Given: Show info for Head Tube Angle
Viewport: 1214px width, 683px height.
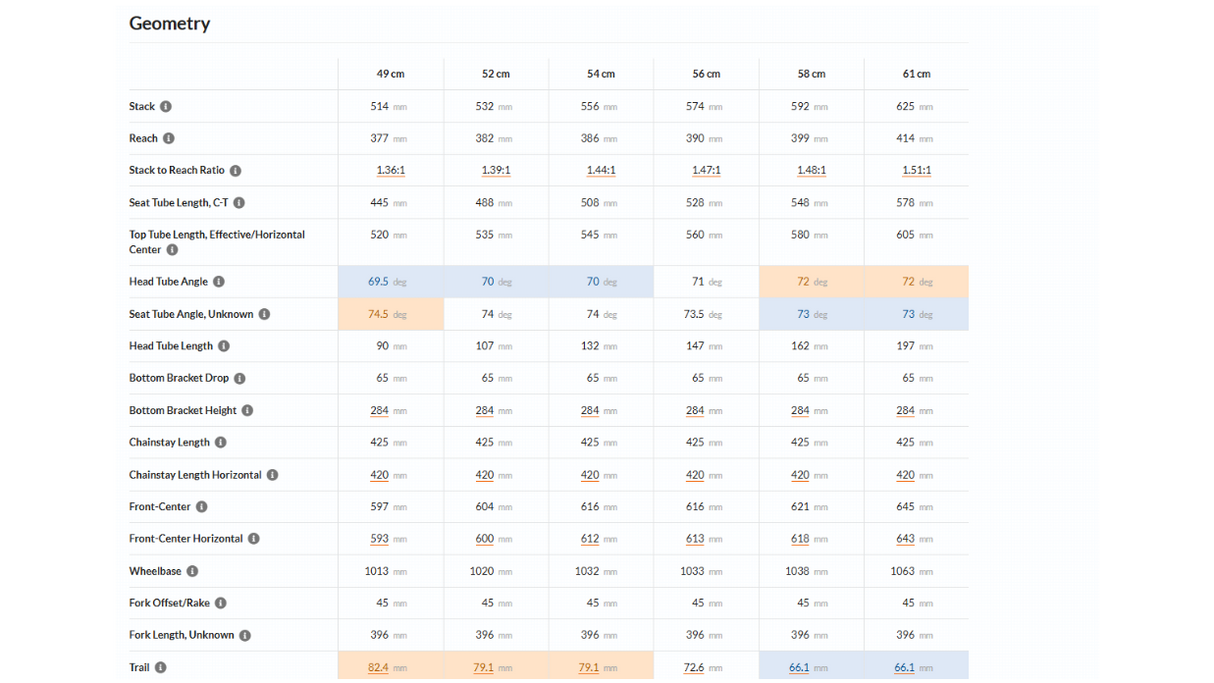Looking at the screenshot, I should coord(219,282).
